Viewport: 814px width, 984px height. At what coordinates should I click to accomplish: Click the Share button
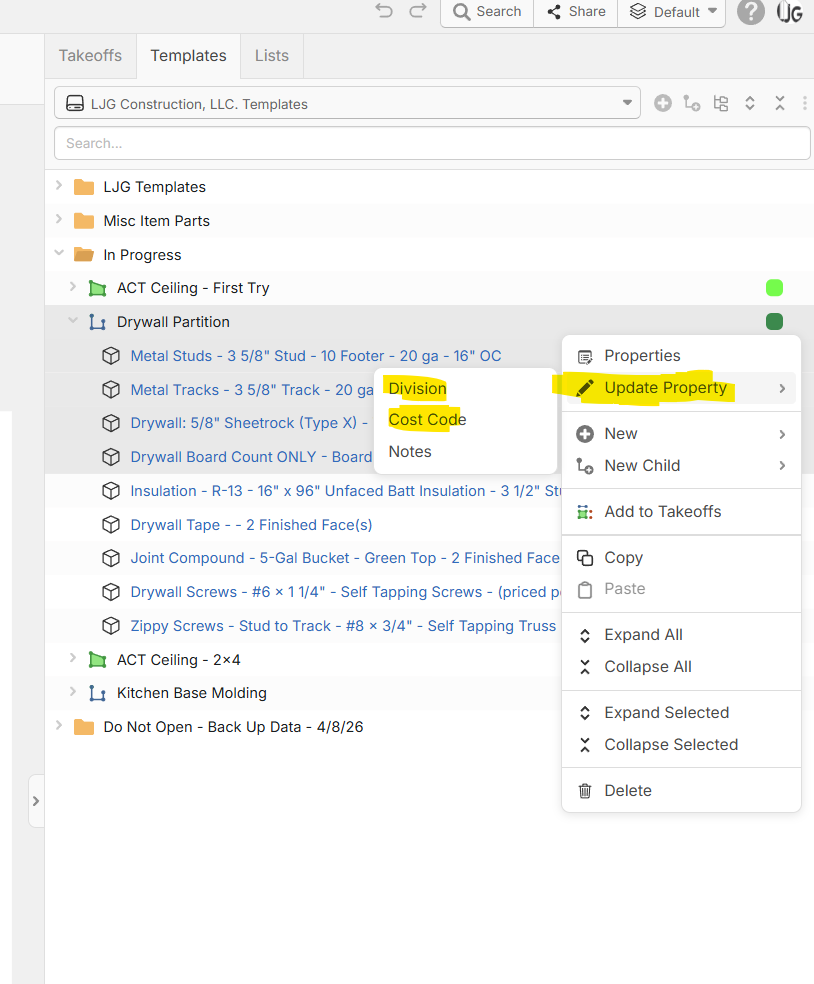click(x=576, y=12)
